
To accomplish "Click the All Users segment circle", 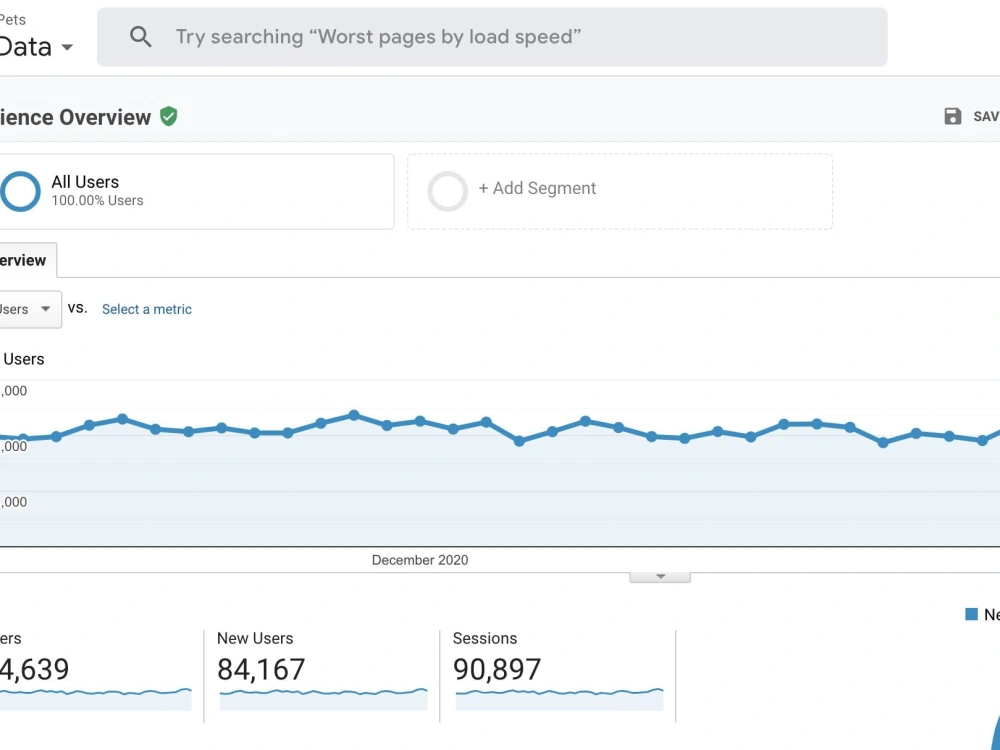I will 20,191.
